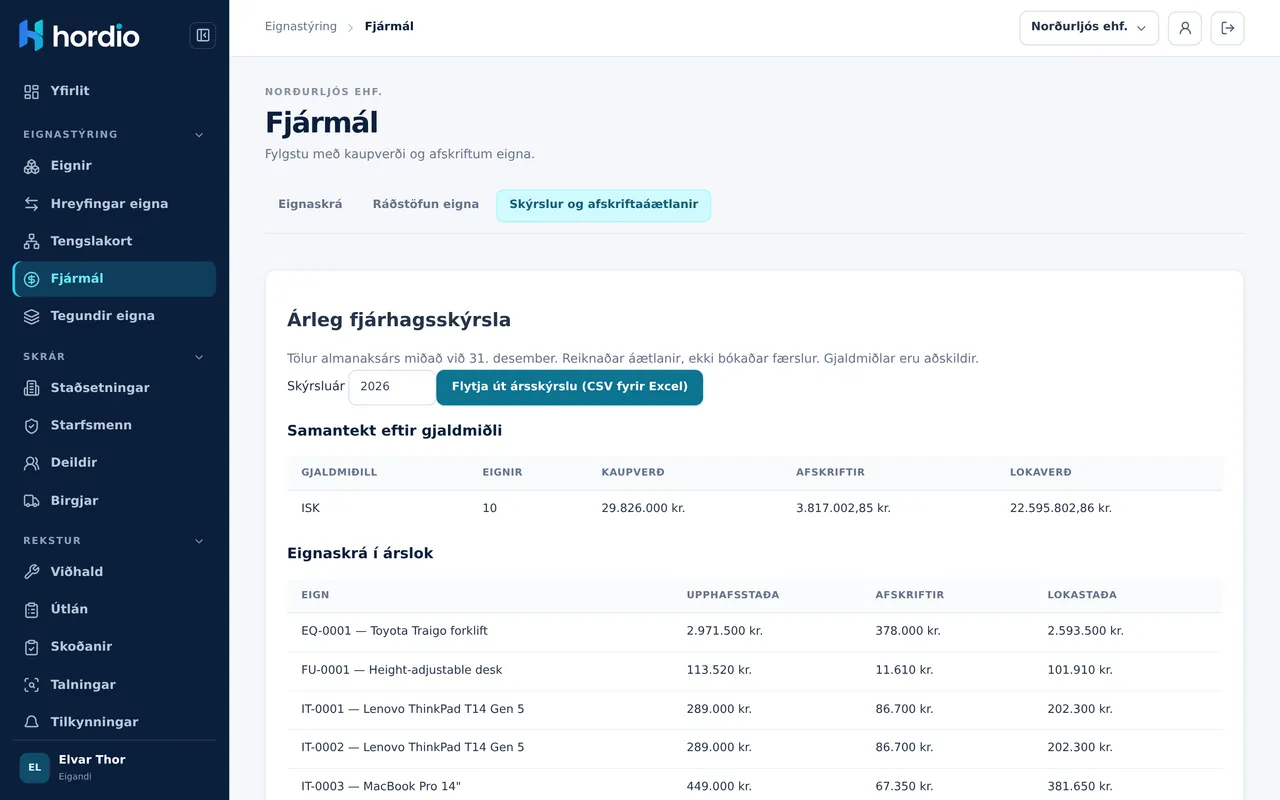Switch to Ráðstöfun eigna tab
The width and height of the screenshot is (1280, 800).
pyautogui.click(x=426, y=205)
